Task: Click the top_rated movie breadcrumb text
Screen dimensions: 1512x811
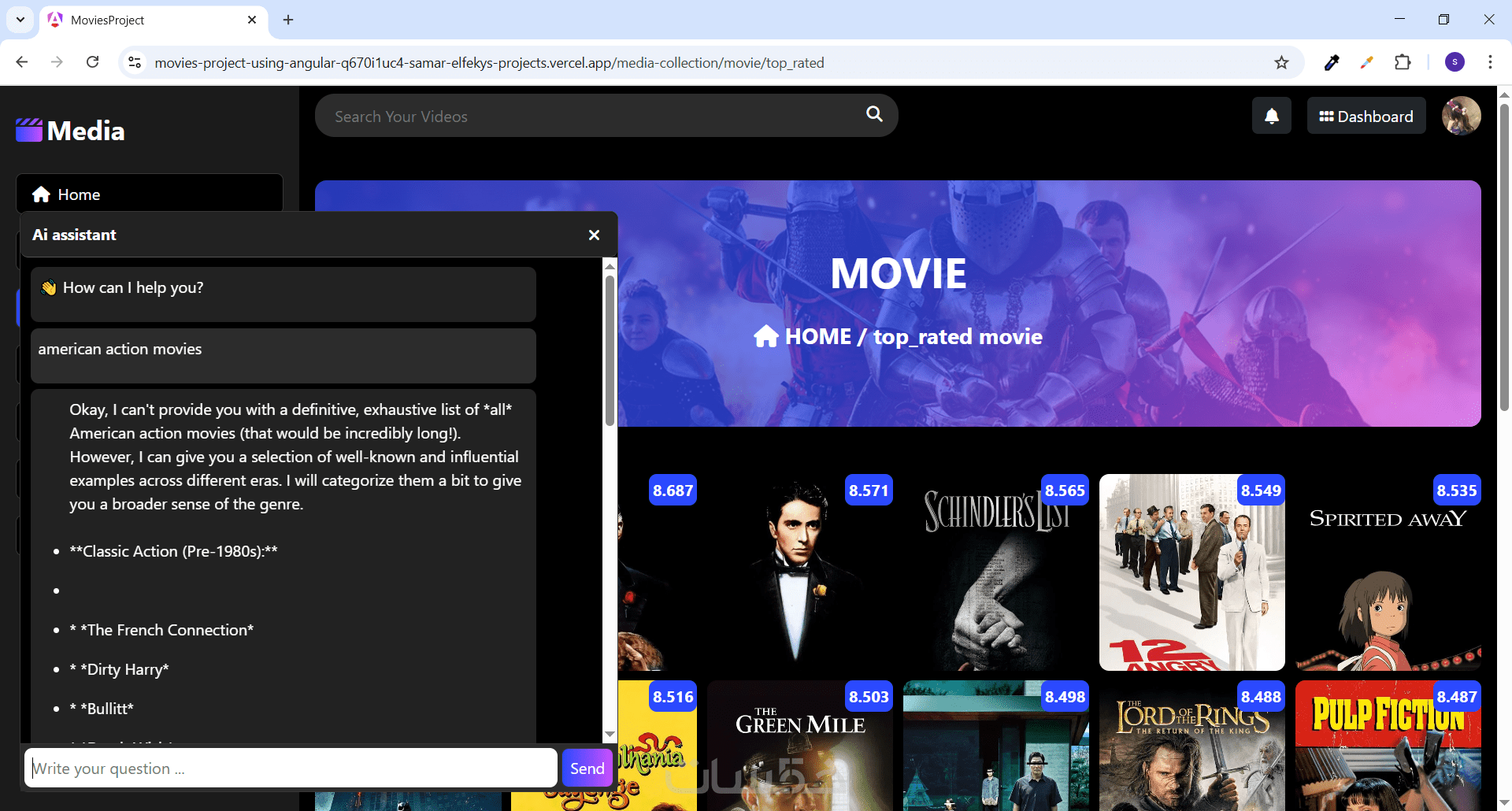Action: [x=958, y=337]
